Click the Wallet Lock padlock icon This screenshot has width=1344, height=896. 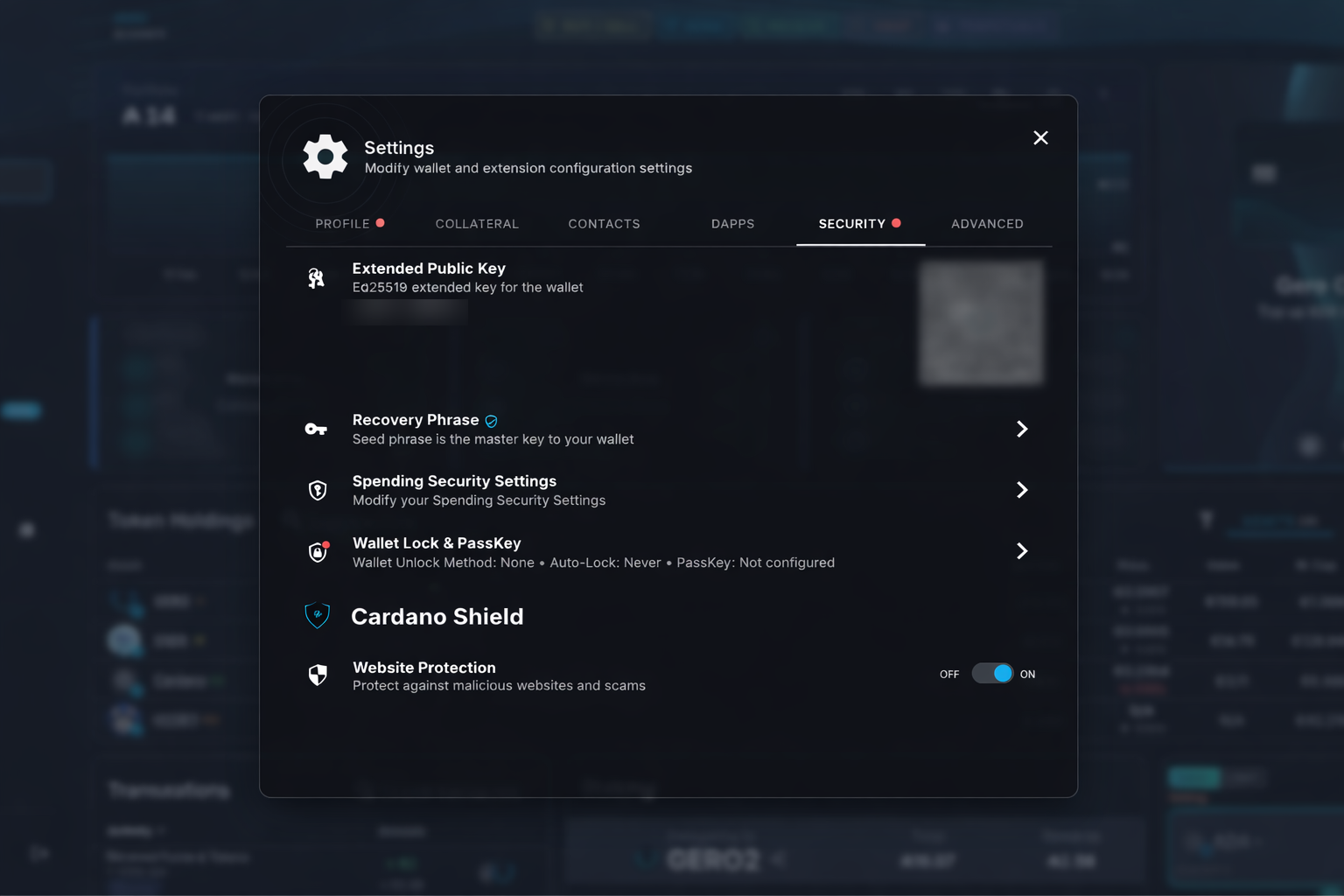[x=316, y=552]
